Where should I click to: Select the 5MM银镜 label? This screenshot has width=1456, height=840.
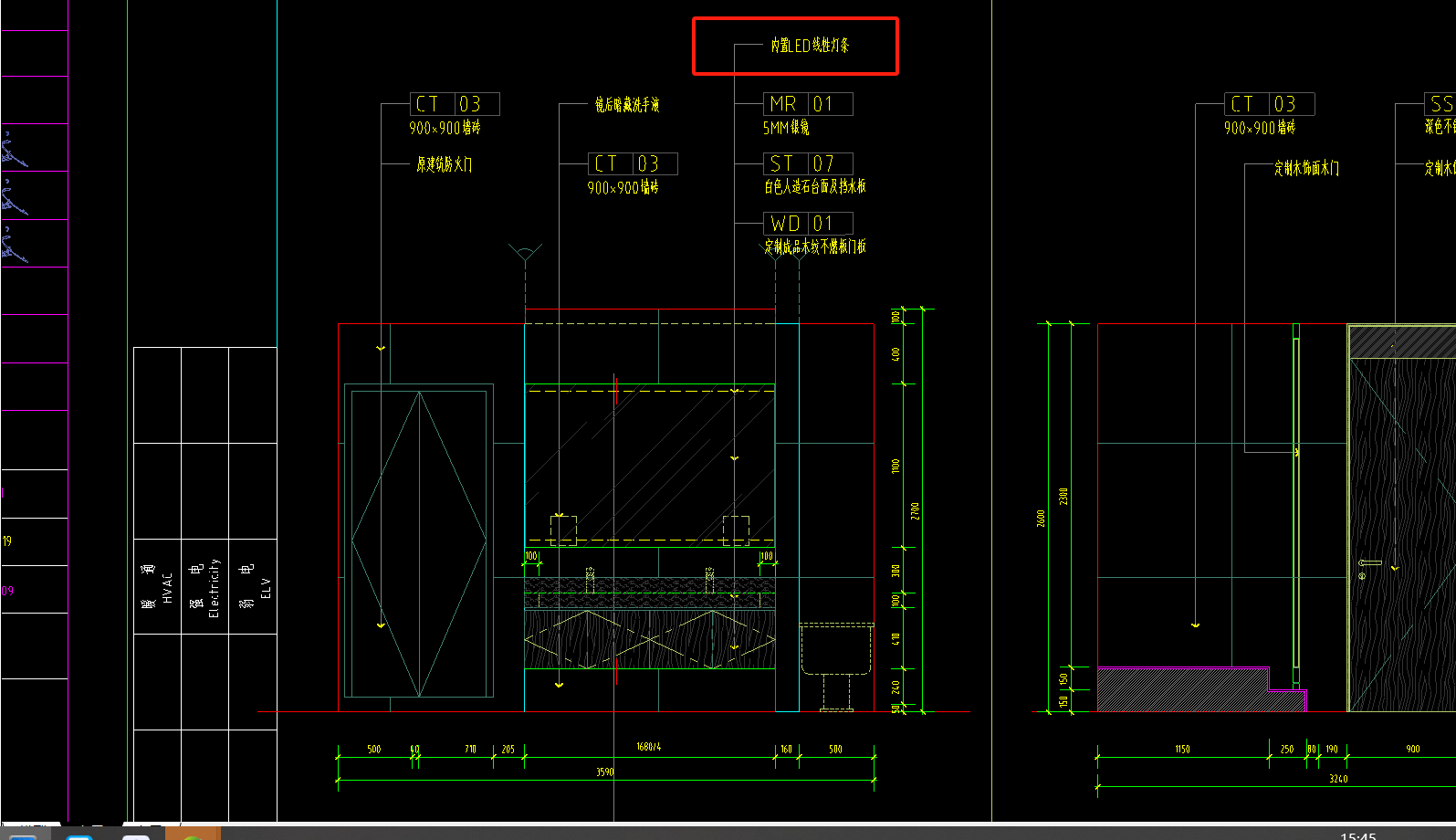tap(786, 129)
